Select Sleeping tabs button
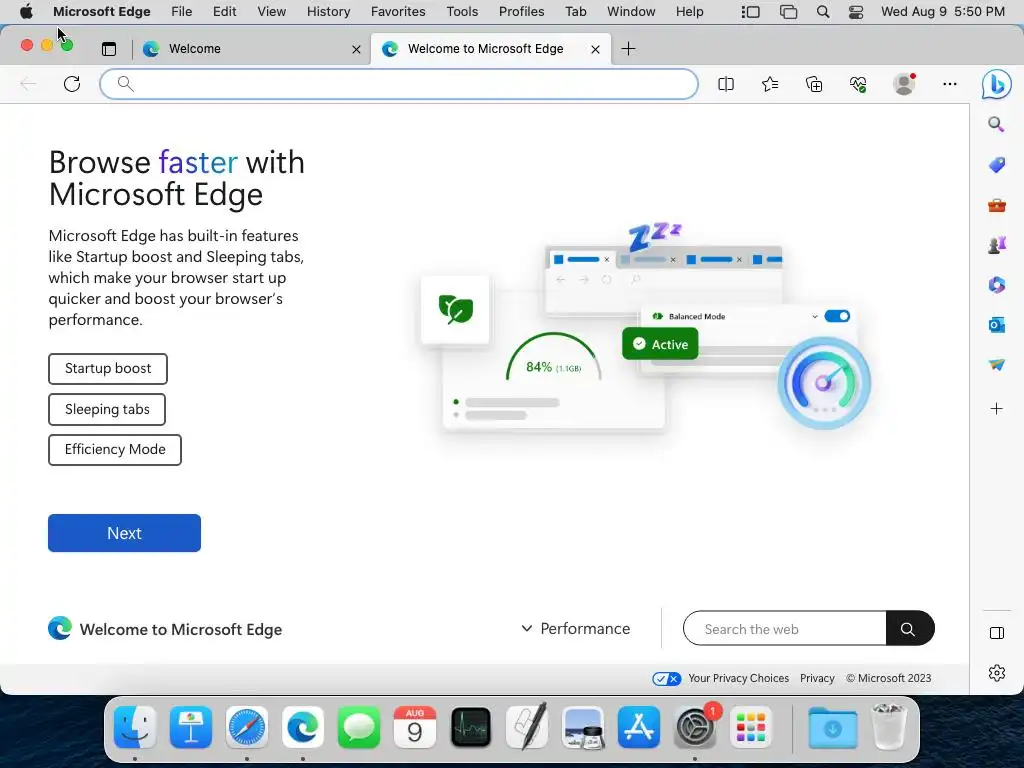 tap(107, 409)
